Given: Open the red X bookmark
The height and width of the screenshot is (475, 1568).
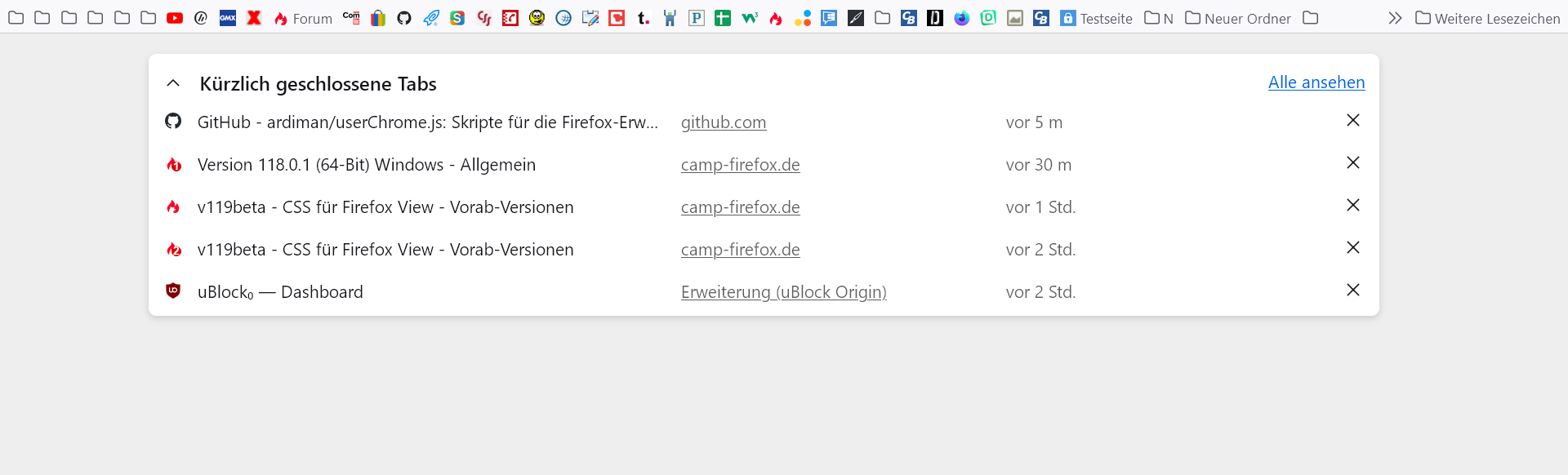Looking at the screenshot, I should click(254, 18).
